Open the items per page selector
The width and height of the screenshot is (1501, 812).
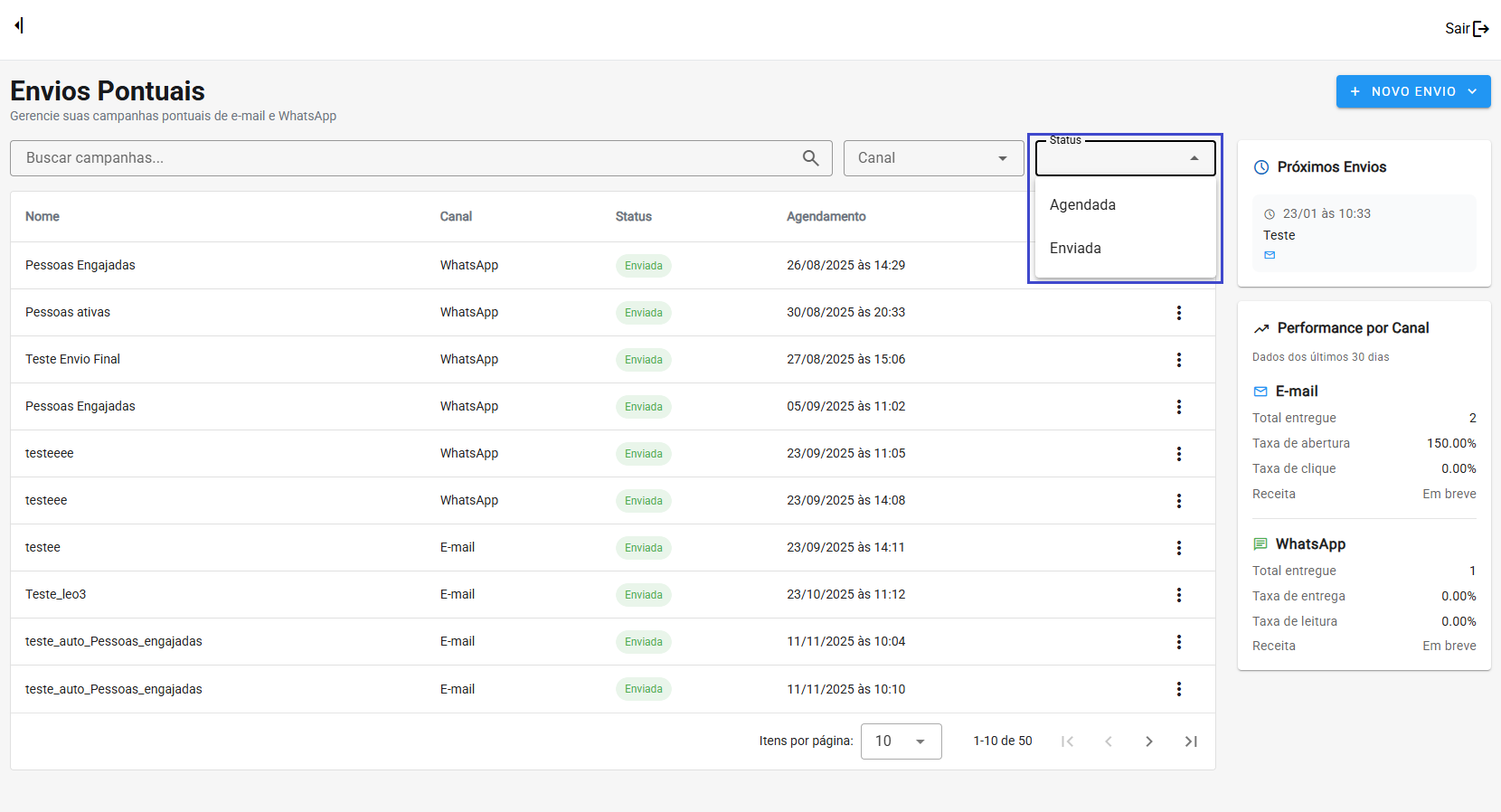tap(901, 741)
